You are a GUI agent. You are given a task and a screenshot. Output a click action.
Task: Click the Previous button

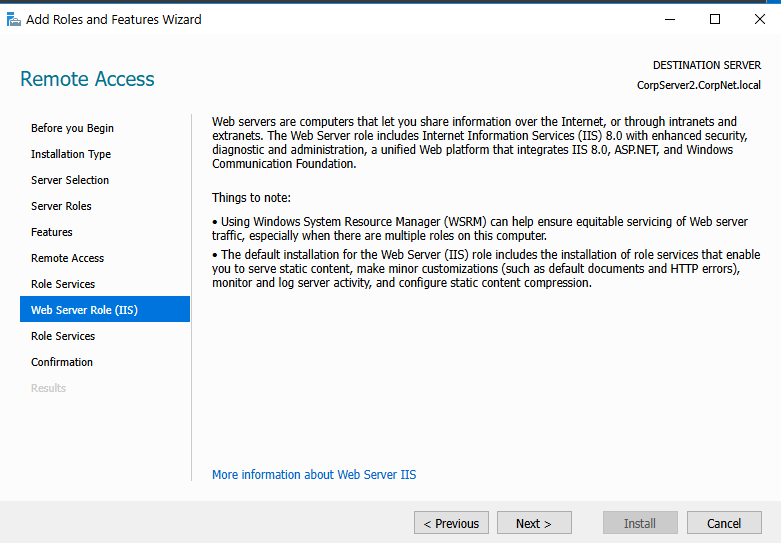[x=451, y=523]
